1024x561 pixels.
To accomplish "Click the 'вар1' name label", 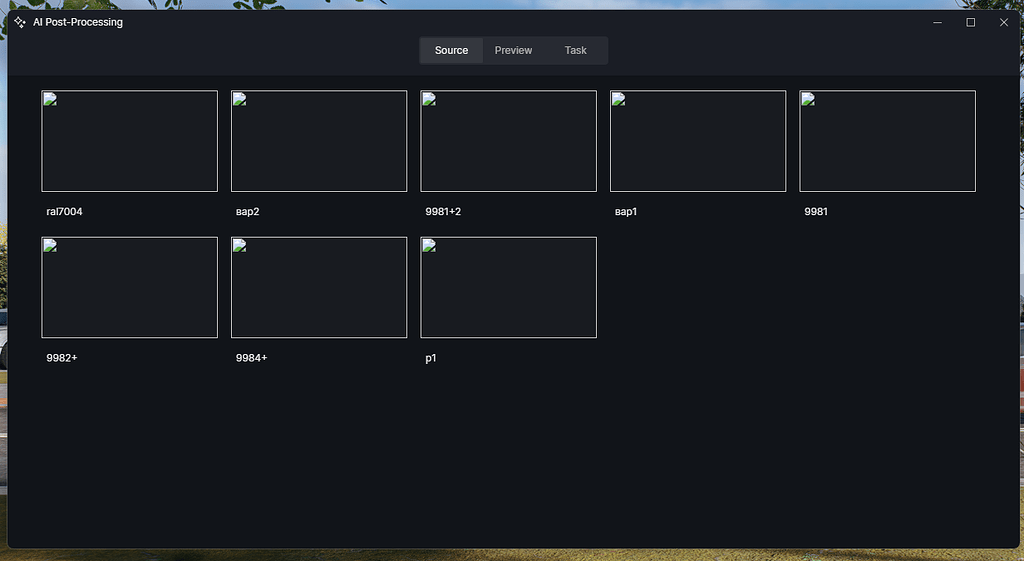I will [x=626, y=212].
